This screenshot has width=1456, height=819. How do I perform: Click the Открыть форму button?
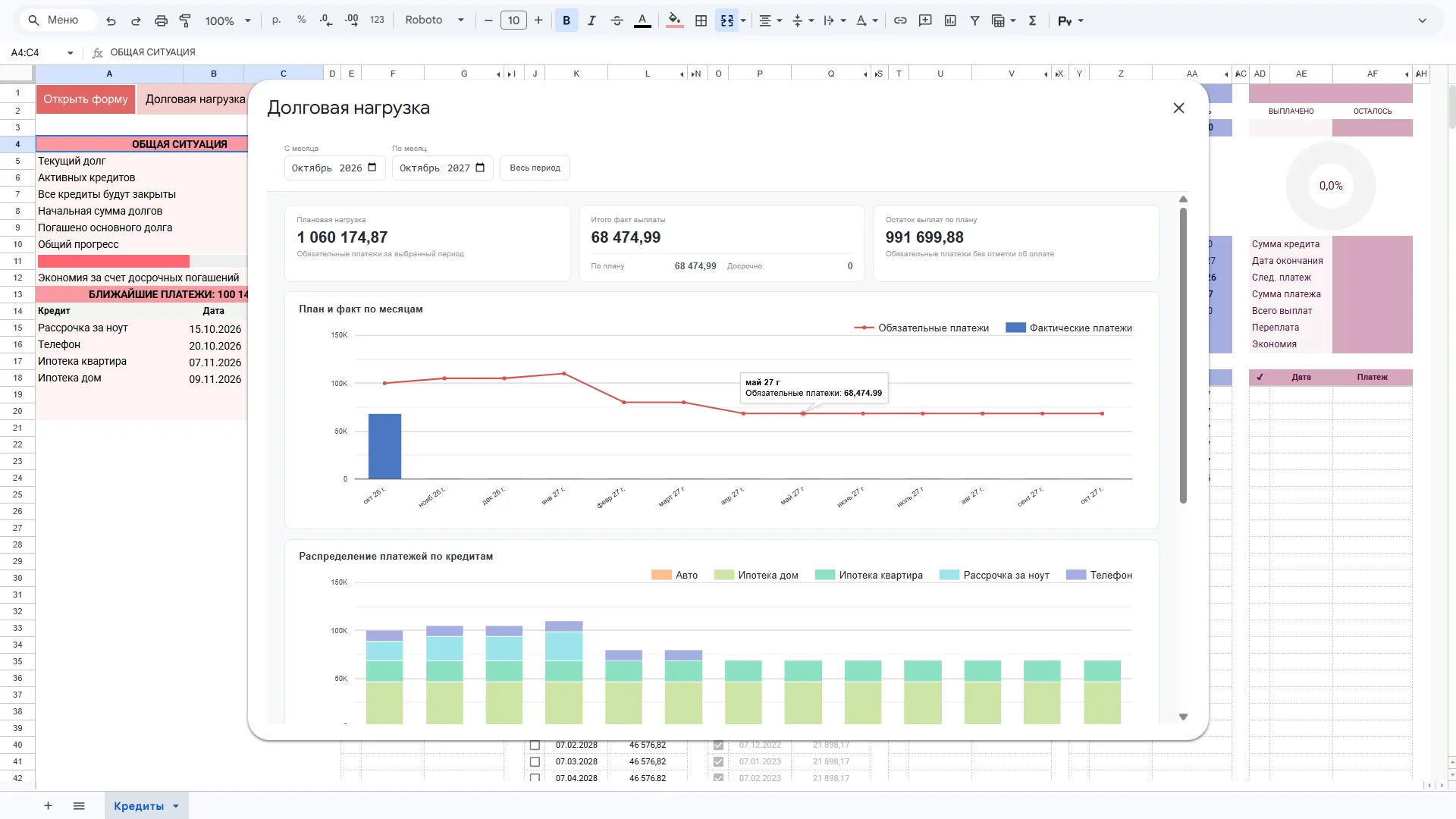pyautogui.click(x=85, y=99)
